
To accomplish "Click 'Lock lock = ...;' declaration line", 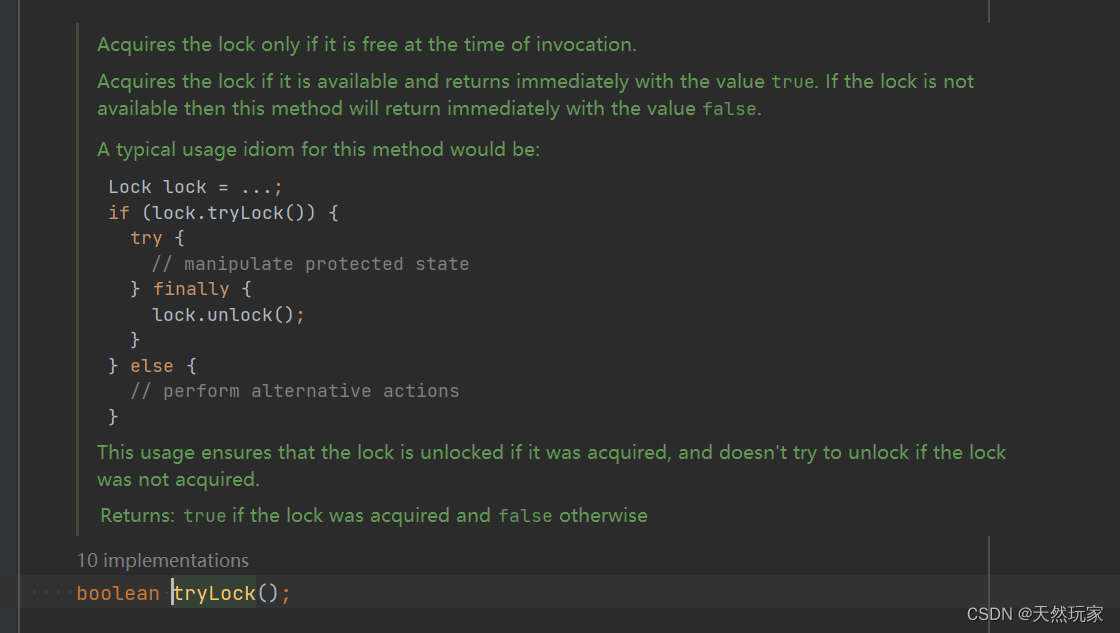I will [x=196, y=187].
